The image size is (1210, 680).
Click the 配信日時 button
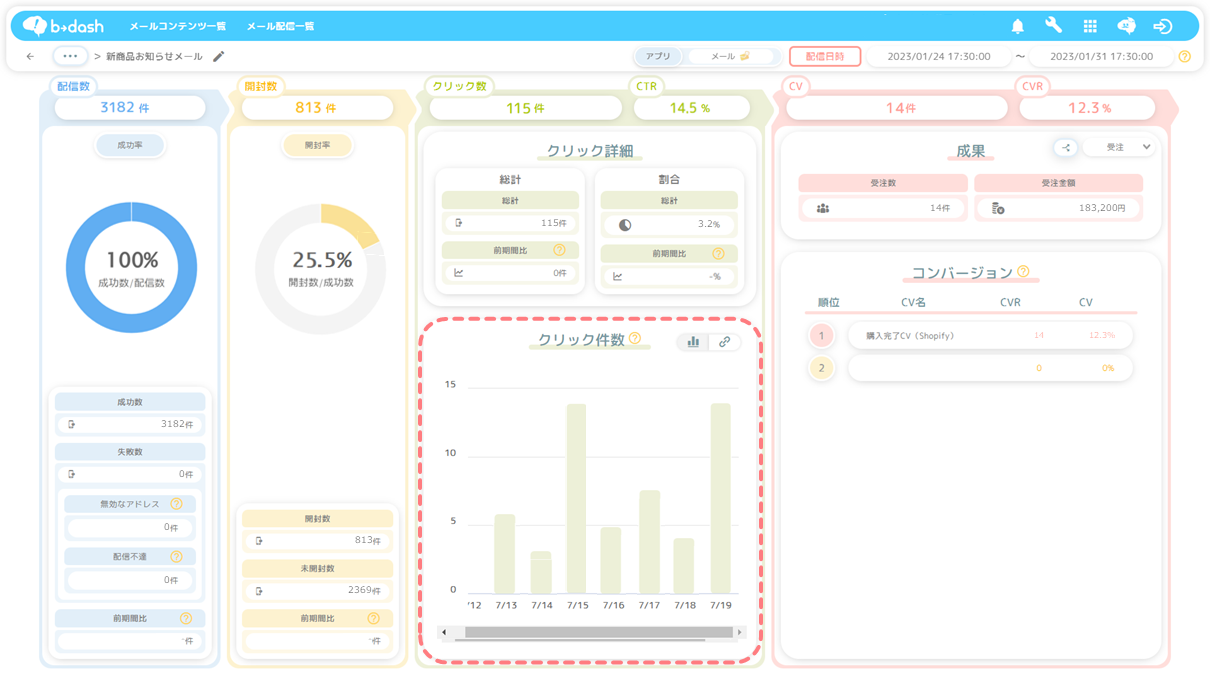[824, 57]
